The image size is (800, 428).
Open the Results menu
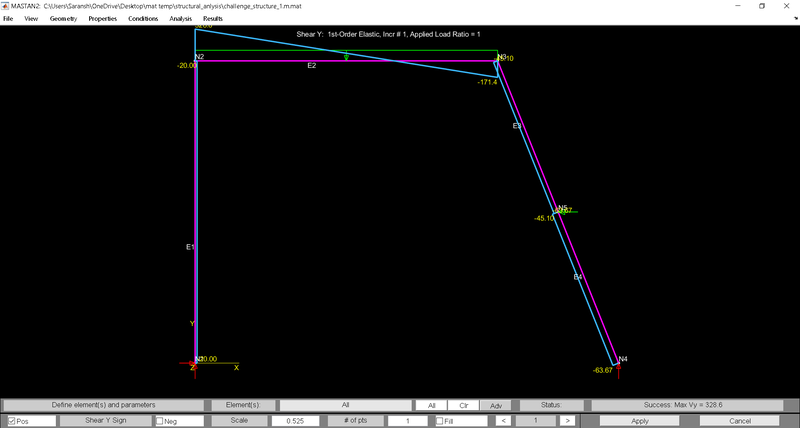point(213,19)
